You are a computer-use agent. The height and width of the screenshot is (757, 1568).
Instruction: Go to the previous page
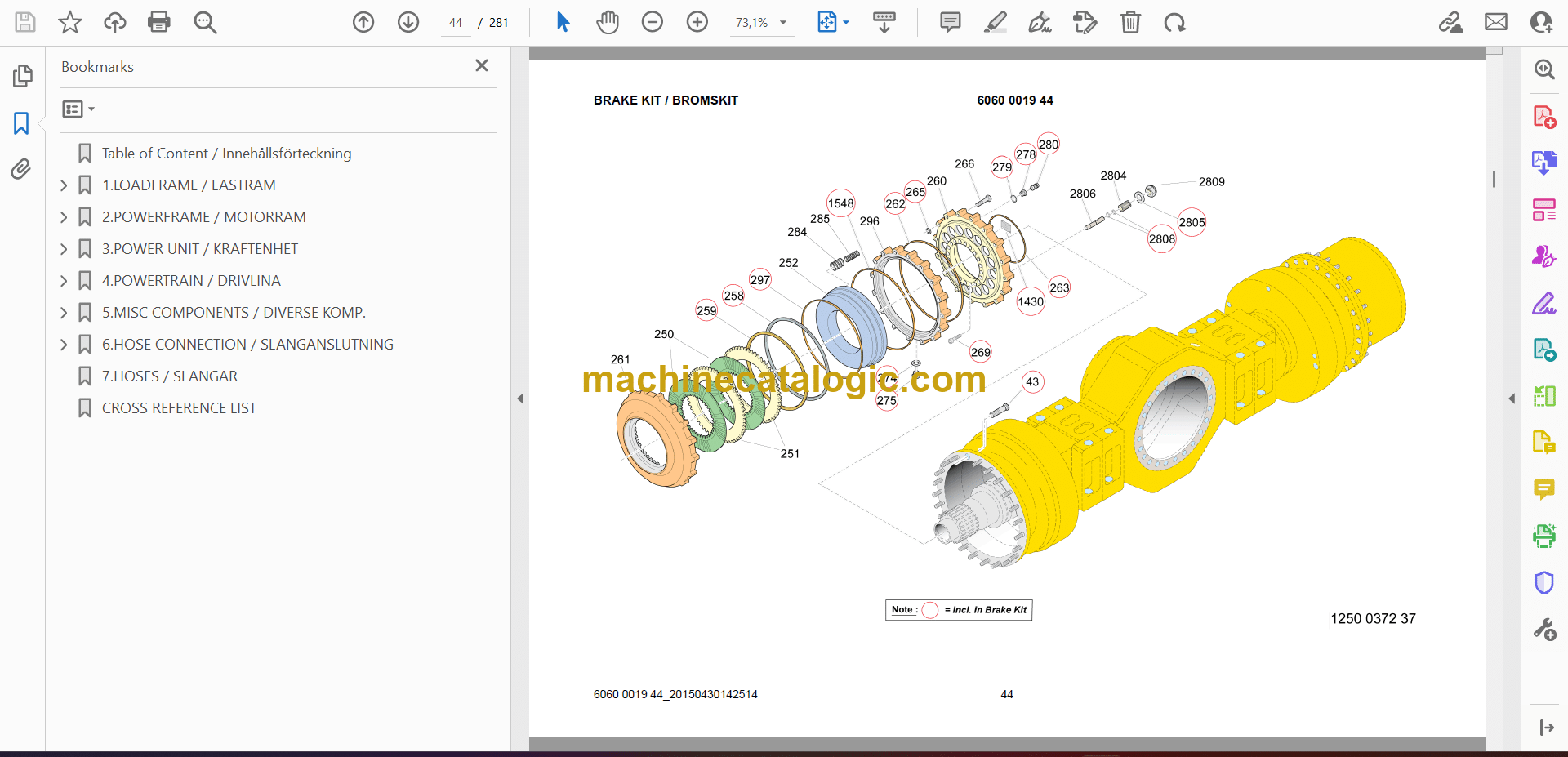click(x=363, y=22)
